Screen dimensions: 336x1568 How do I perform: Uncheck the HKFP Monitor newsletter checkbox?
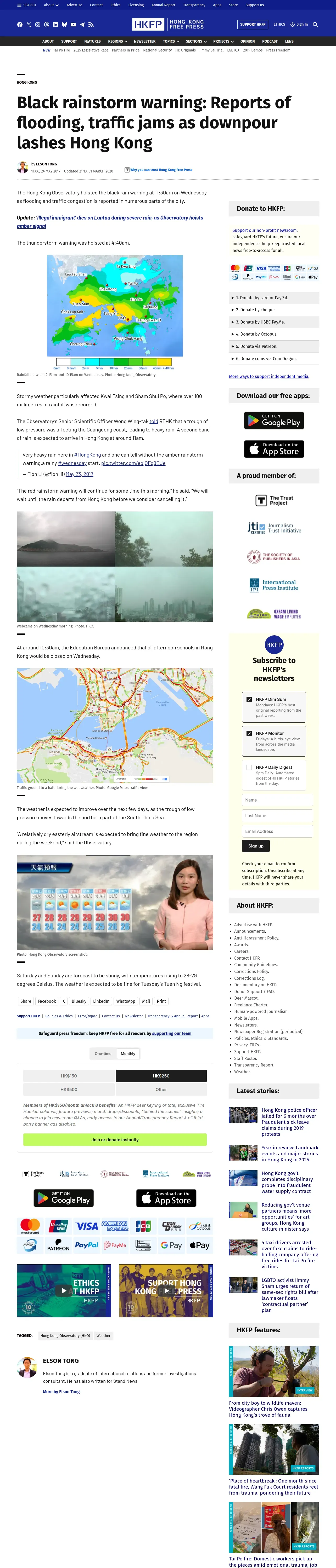[249, 734]
